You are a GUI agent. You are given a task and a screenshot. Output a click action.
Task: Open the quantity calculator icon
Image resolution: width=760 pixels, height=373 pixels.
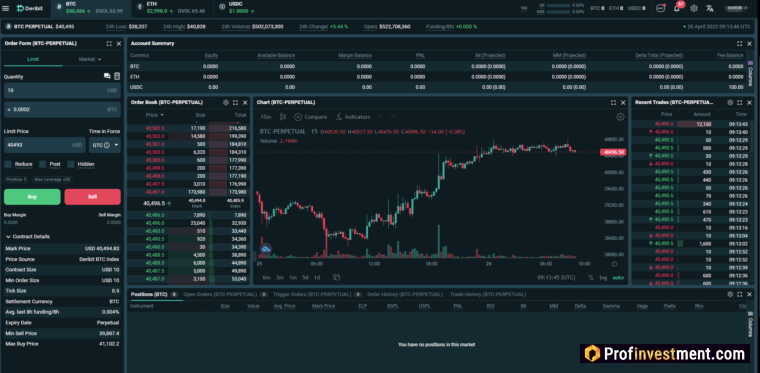point(117,77)
